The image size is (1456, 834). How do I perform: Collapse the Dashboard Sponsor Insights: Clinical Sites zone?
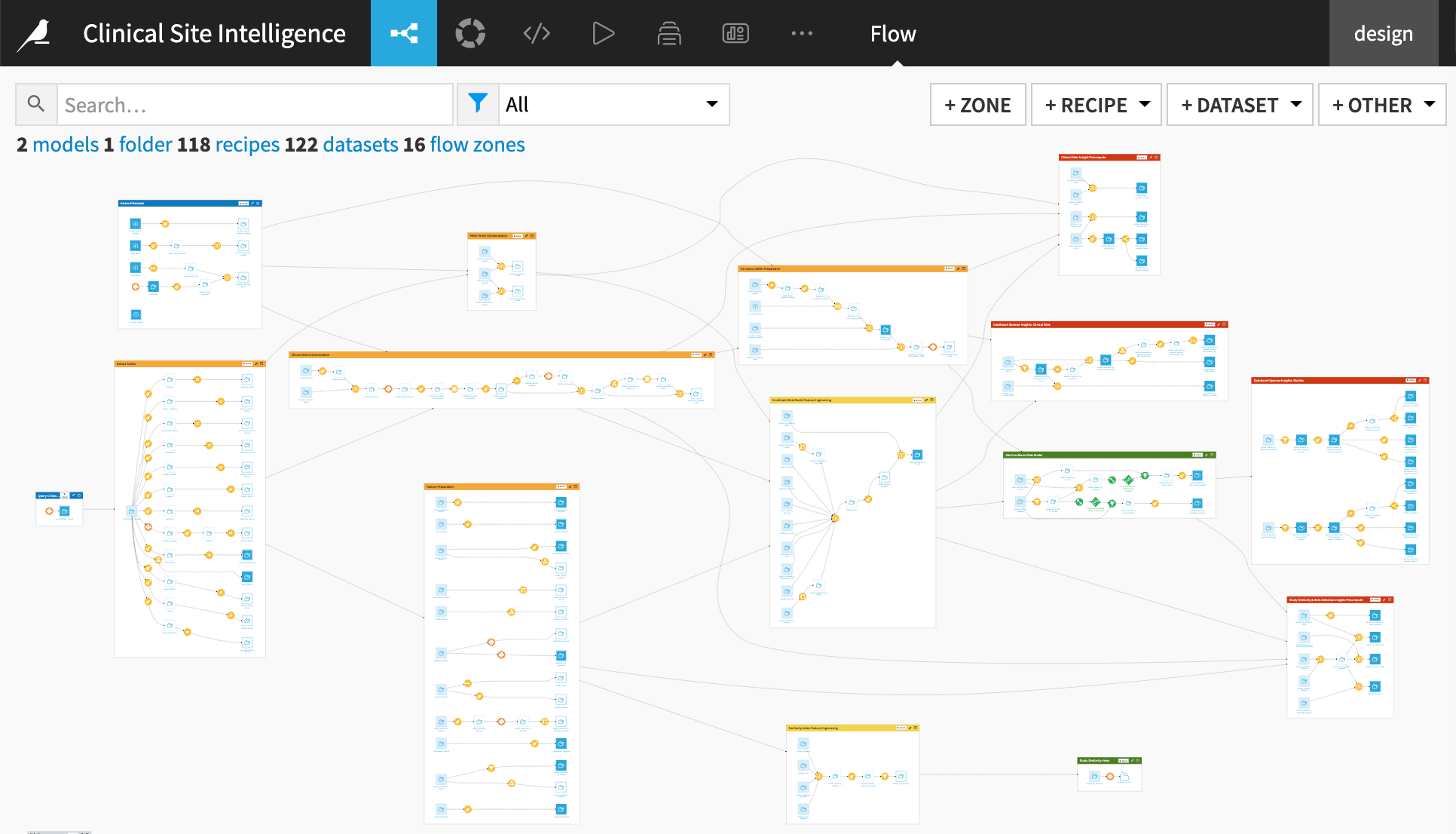tap(1224, 324)
